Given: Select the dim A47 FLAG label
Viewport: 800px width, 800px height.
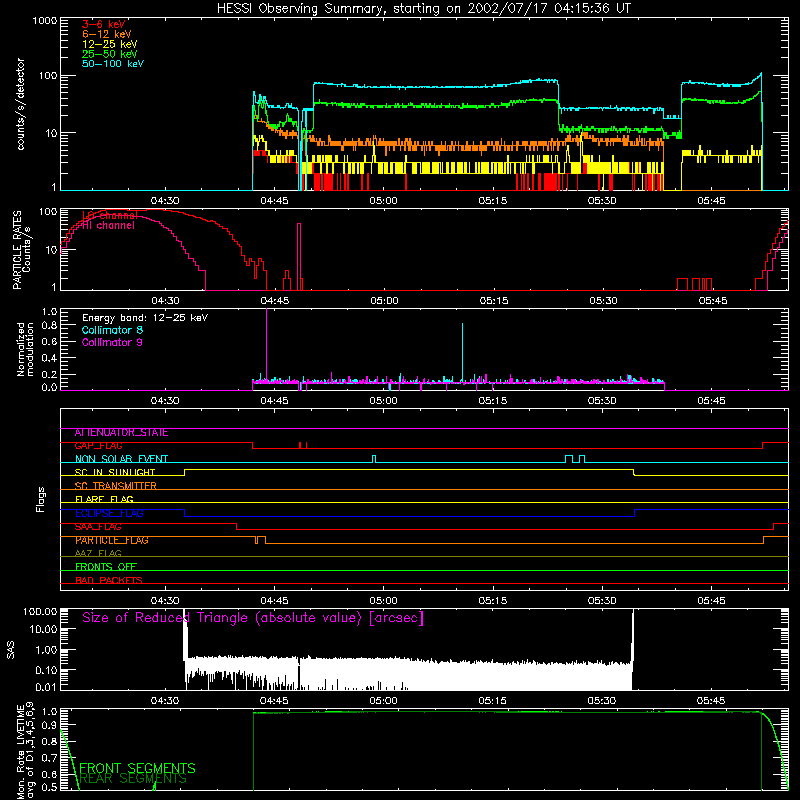Looking at the screenshot, I should pyautogui.click(x=98, y=553).
